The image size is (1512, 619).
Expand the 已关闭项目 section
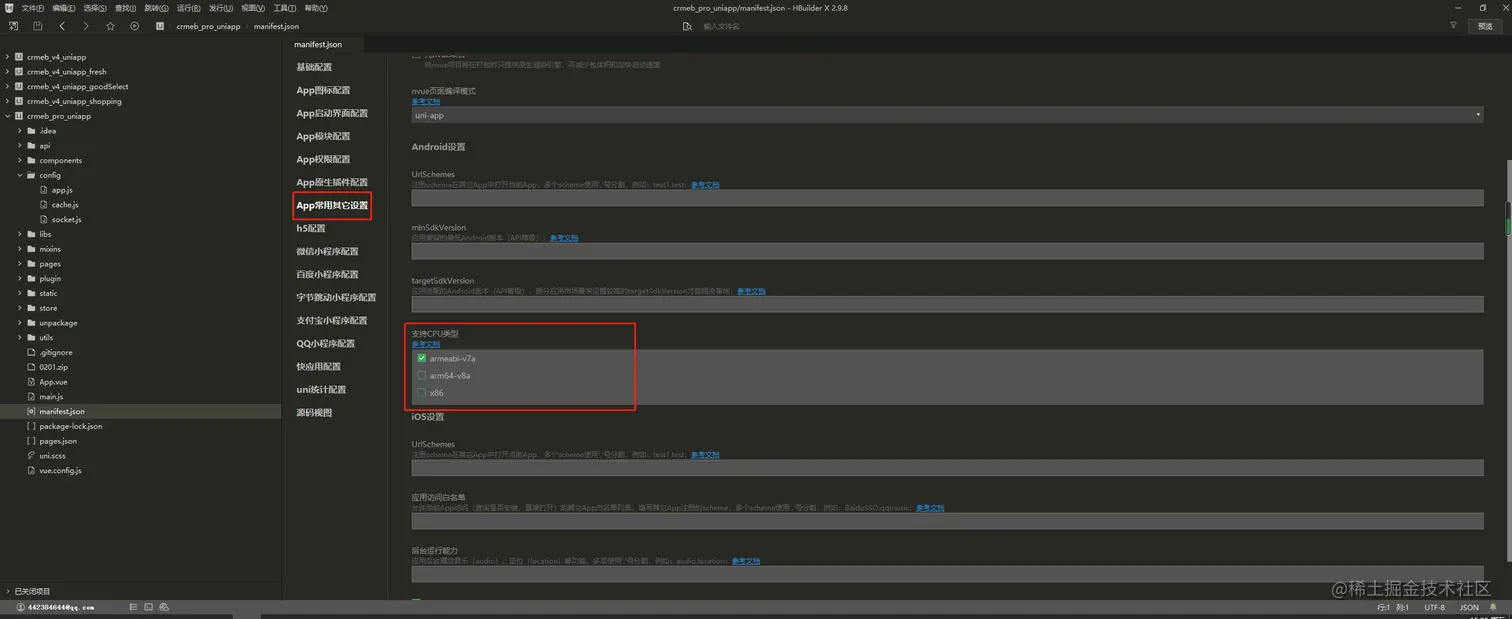(7, 591)
